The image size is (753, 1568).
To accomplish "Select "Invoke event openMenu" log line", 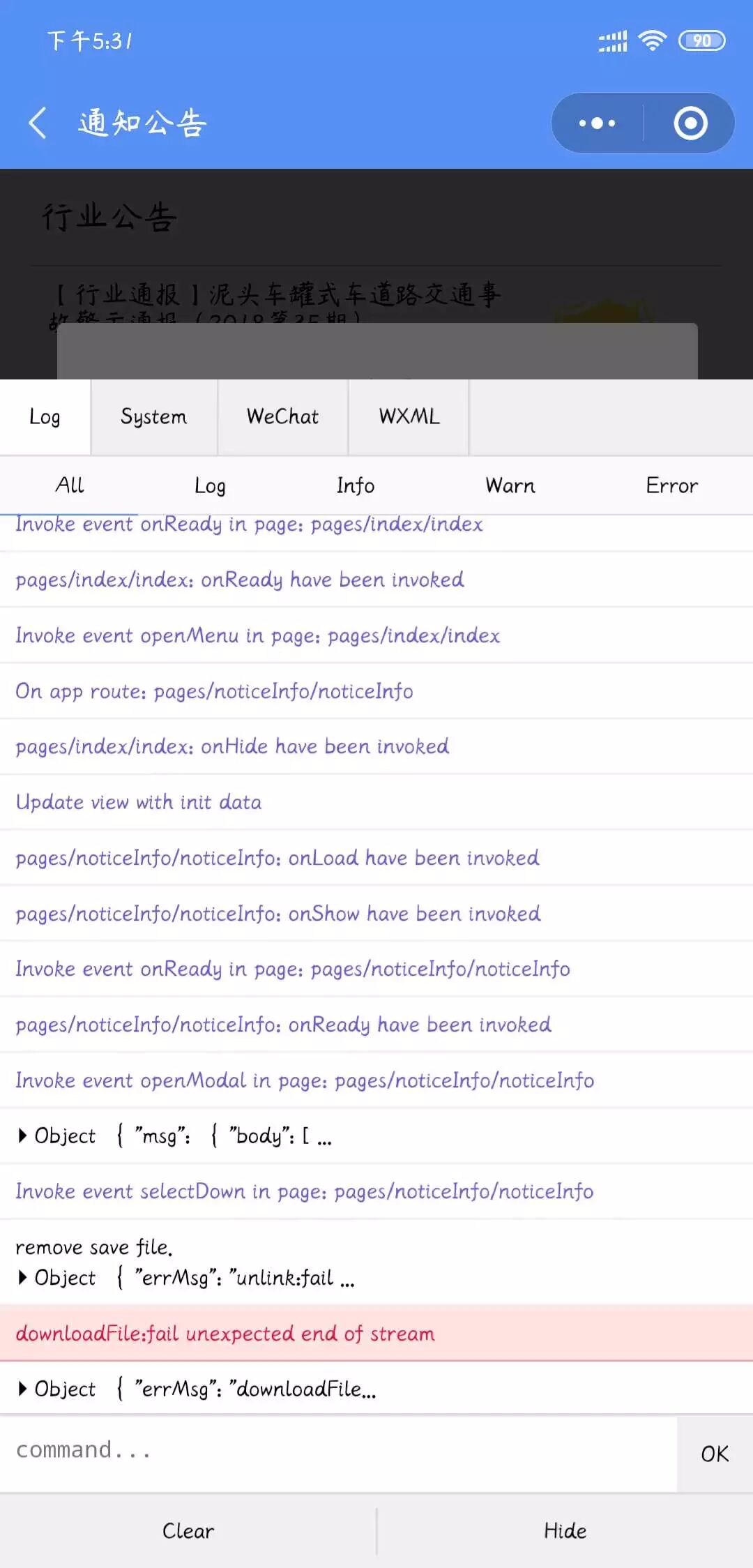I will tap(376, 635).
